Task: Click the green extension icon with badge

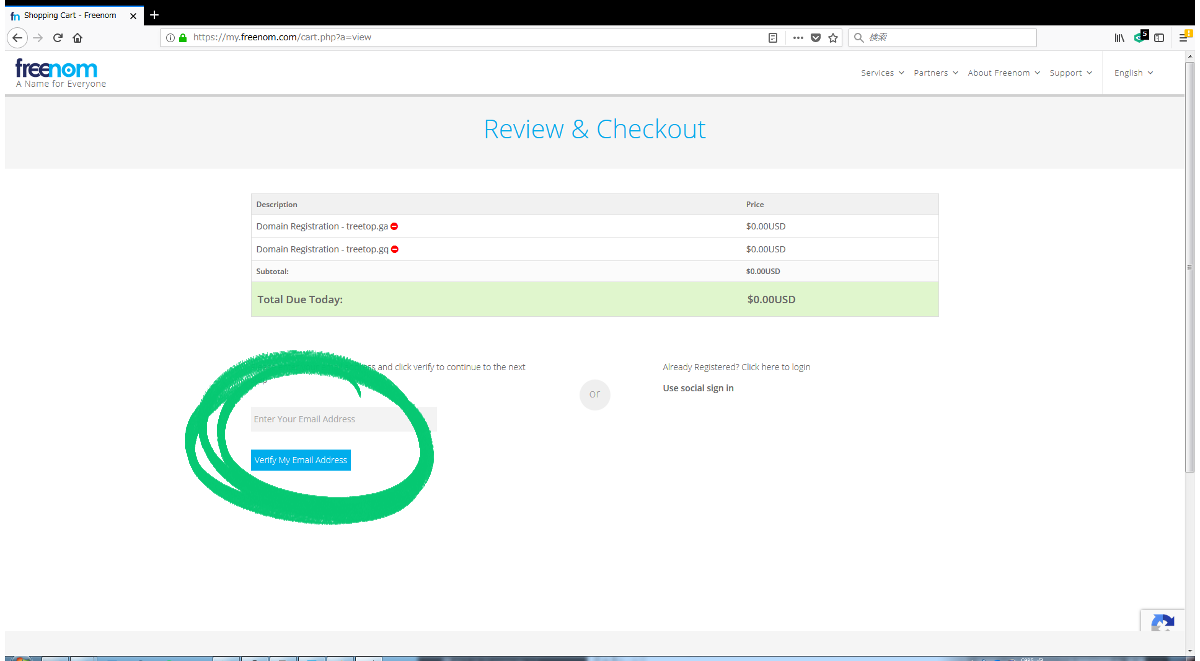Action: (x=1140, y=37)
